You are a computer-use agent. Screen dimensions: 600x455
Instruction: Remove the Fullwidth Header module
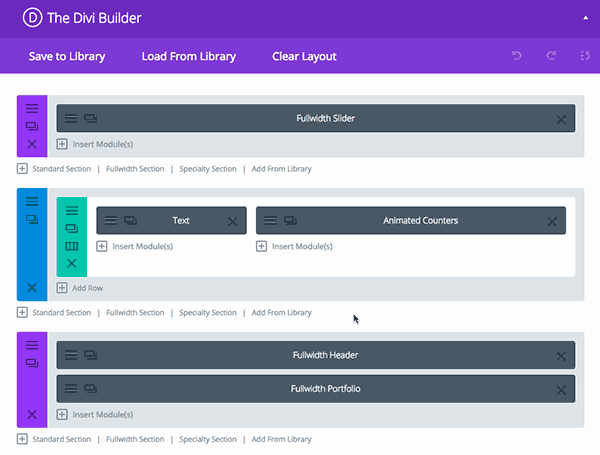tap(561, 357)
